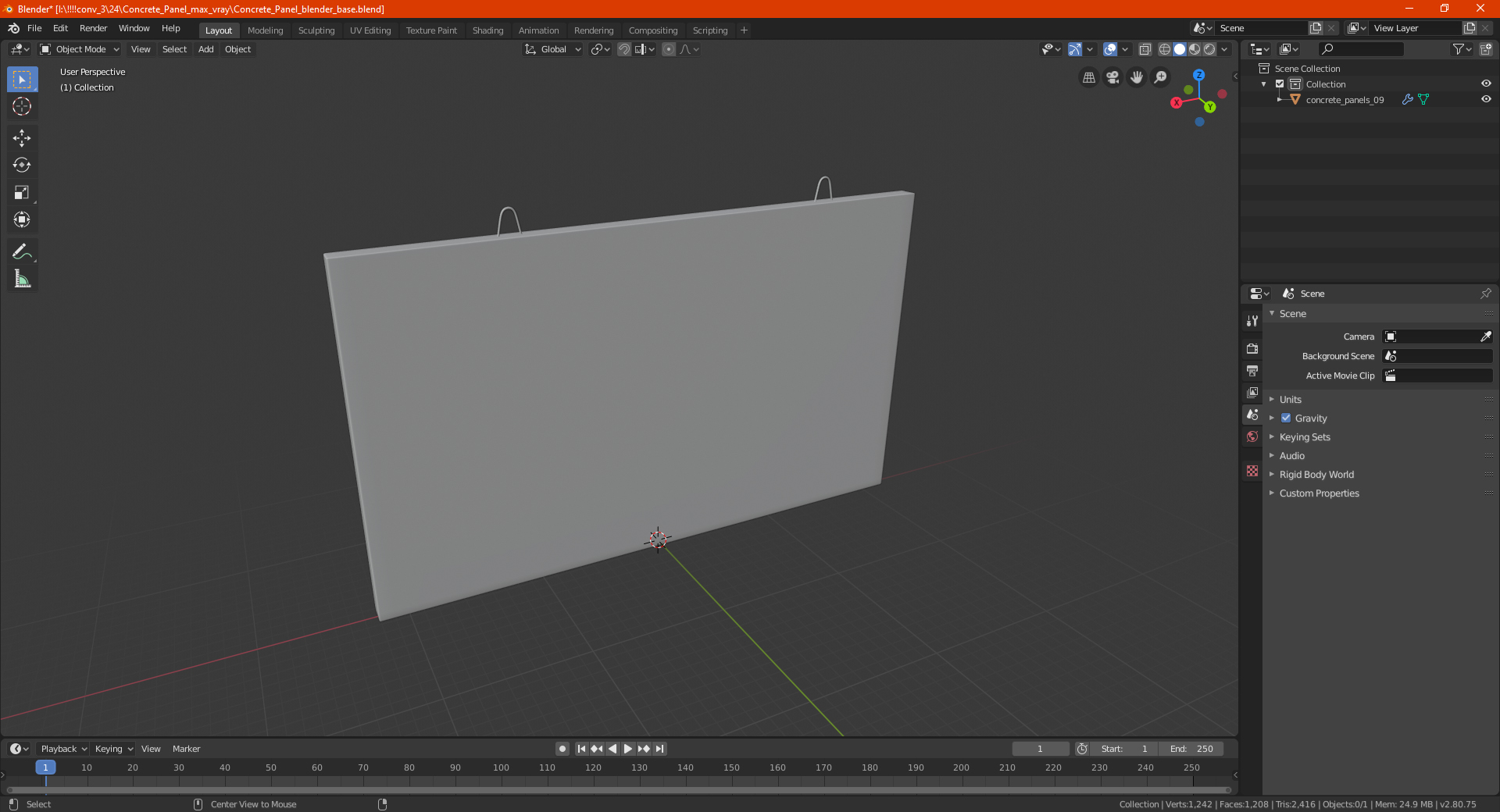The height and width of the screenshot is (812, 1500).
Task: Click the End frame field
Action: coord(1191,749)
